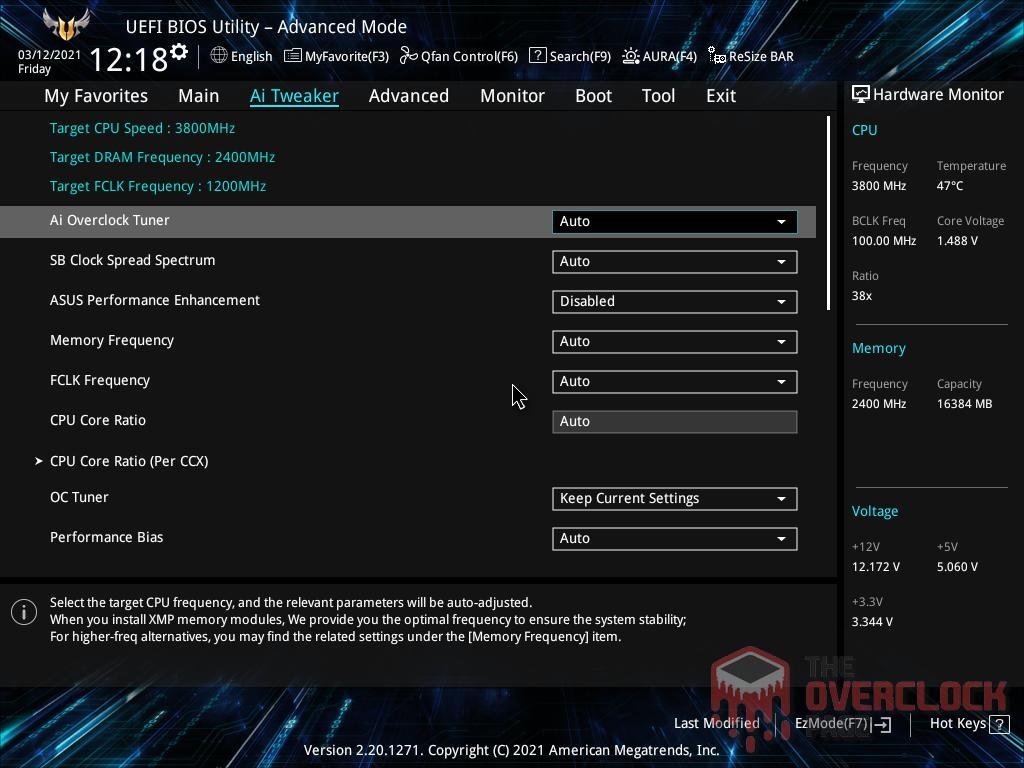Click the Hardware Monitor panel icon
Image resolution: width=1024 pixels, height=768 pixels.
pyautogui.click(x=861, y=94)
